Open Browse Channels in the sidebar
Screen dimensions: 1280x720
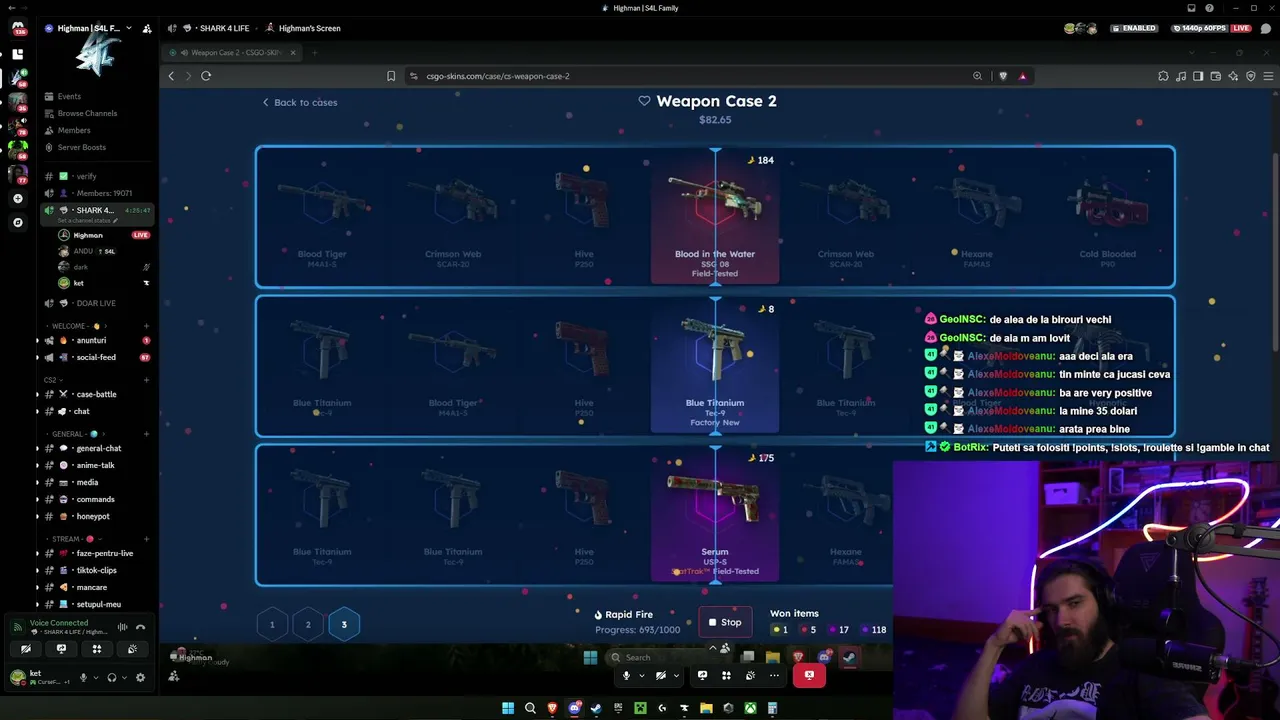click(x=87, y=113)
